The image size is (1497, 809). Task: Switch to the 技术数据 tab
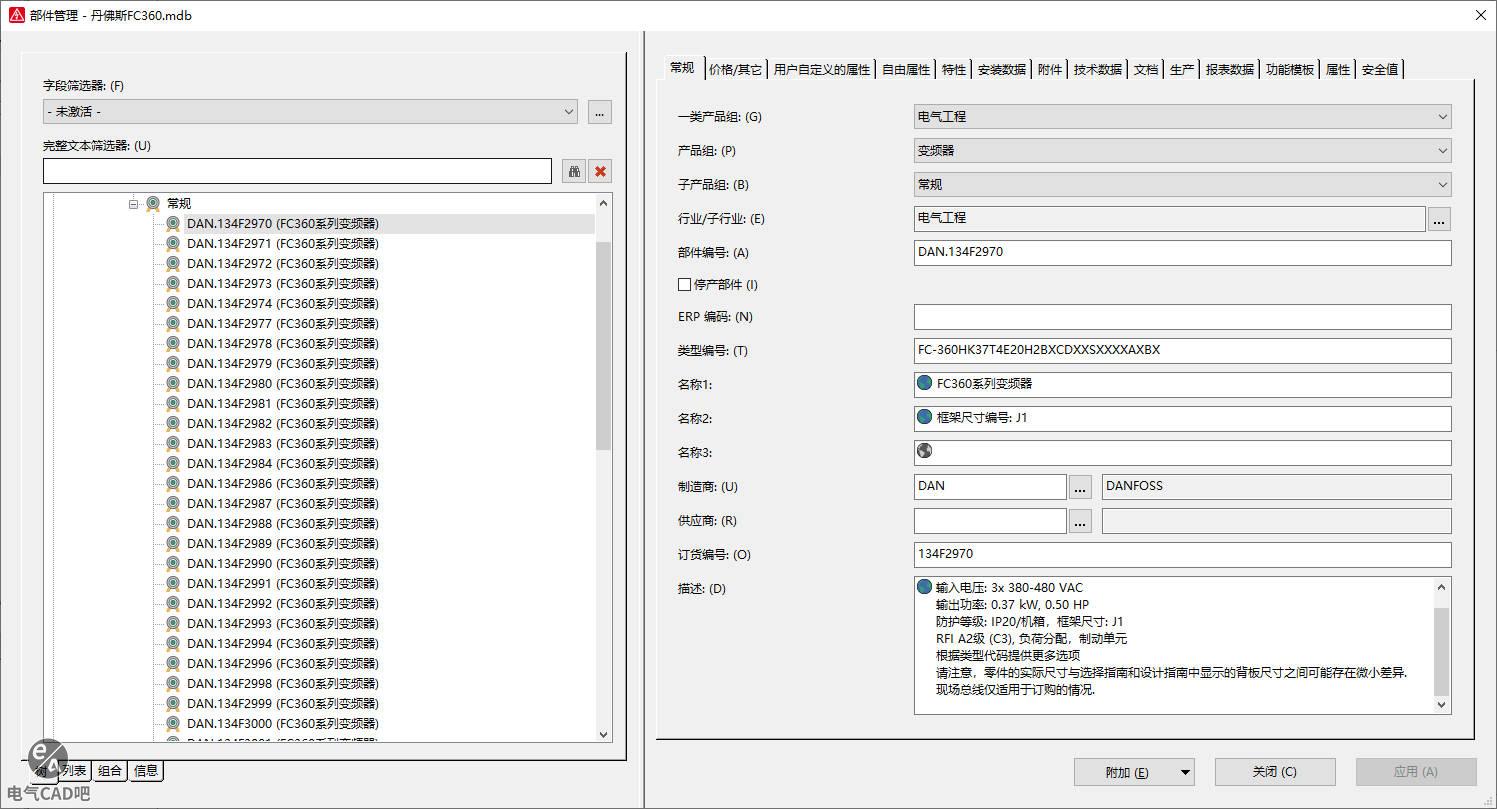[1097, 69]
